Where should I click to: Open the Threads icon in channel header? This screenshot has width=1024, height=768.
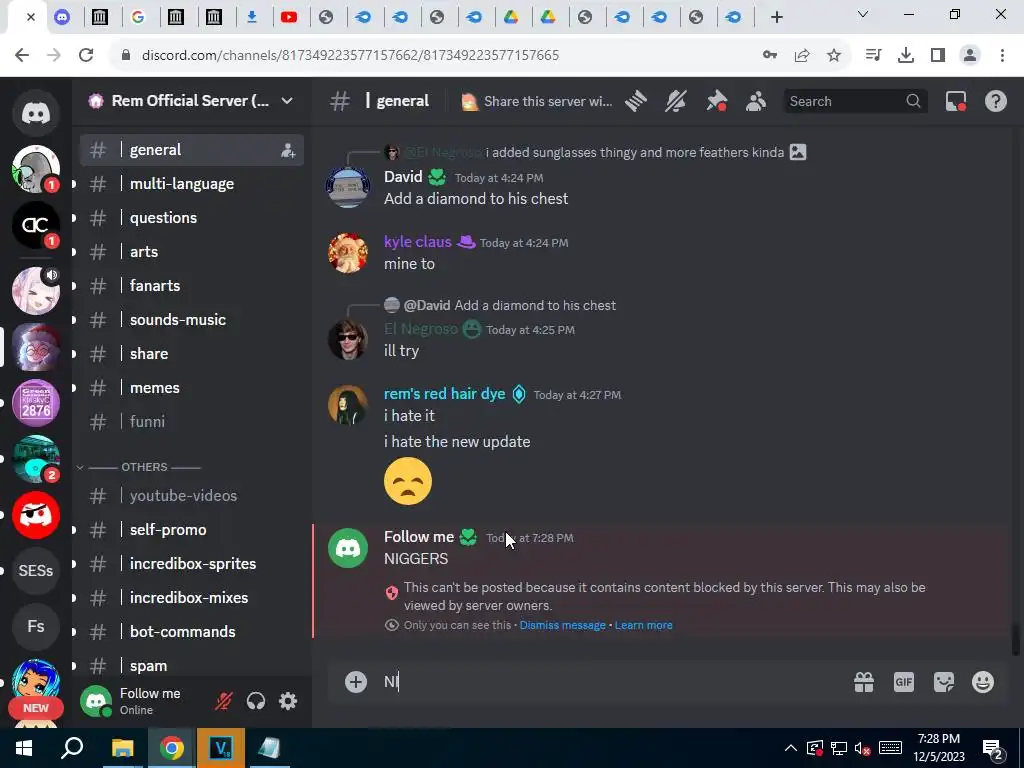[x=635, y=101]
